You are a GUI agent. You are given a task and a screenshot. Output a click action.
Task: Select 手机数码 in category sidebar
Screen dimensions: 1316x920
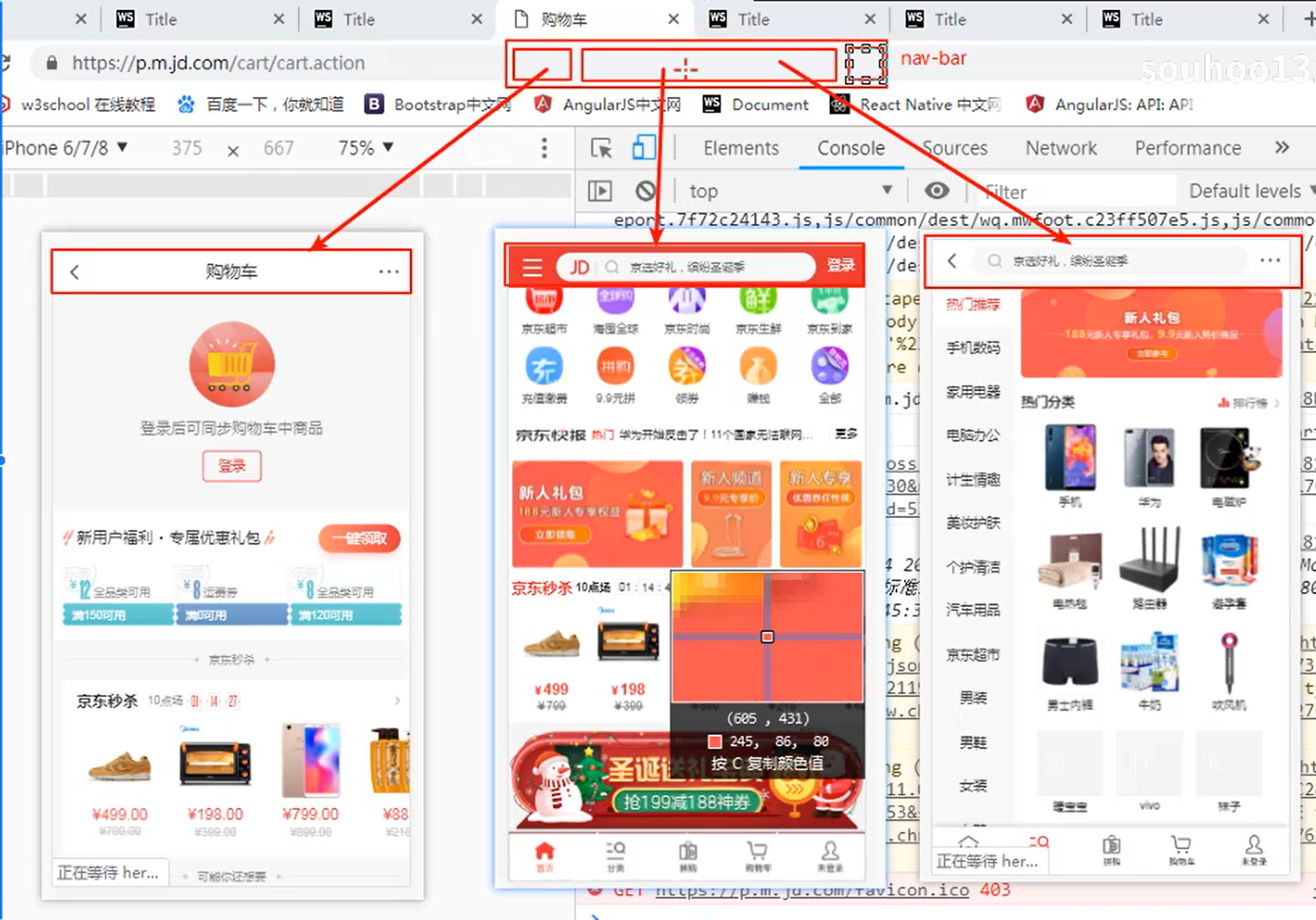pos(973,348)
